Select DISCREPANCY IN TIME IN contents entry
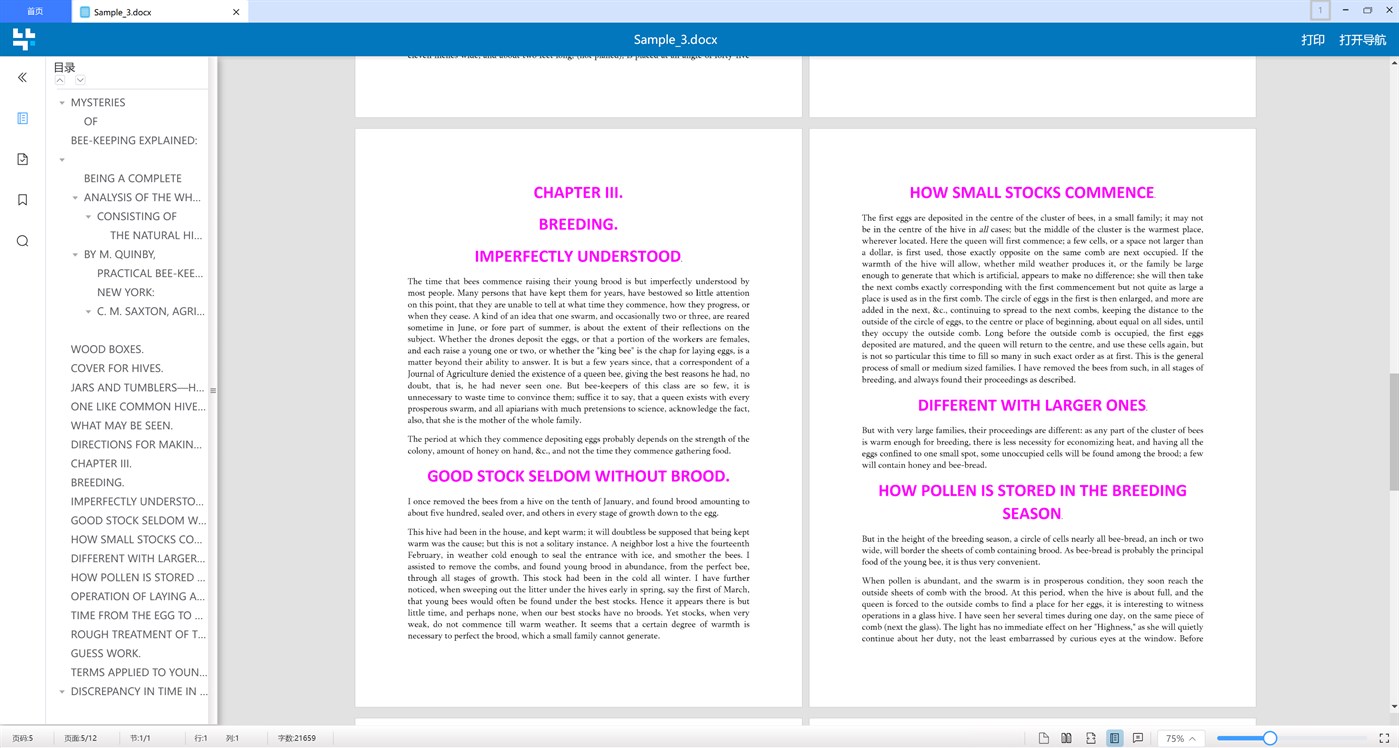Image resolution: width=1399 pixels, height=748 pixels. tap(139, 691)
